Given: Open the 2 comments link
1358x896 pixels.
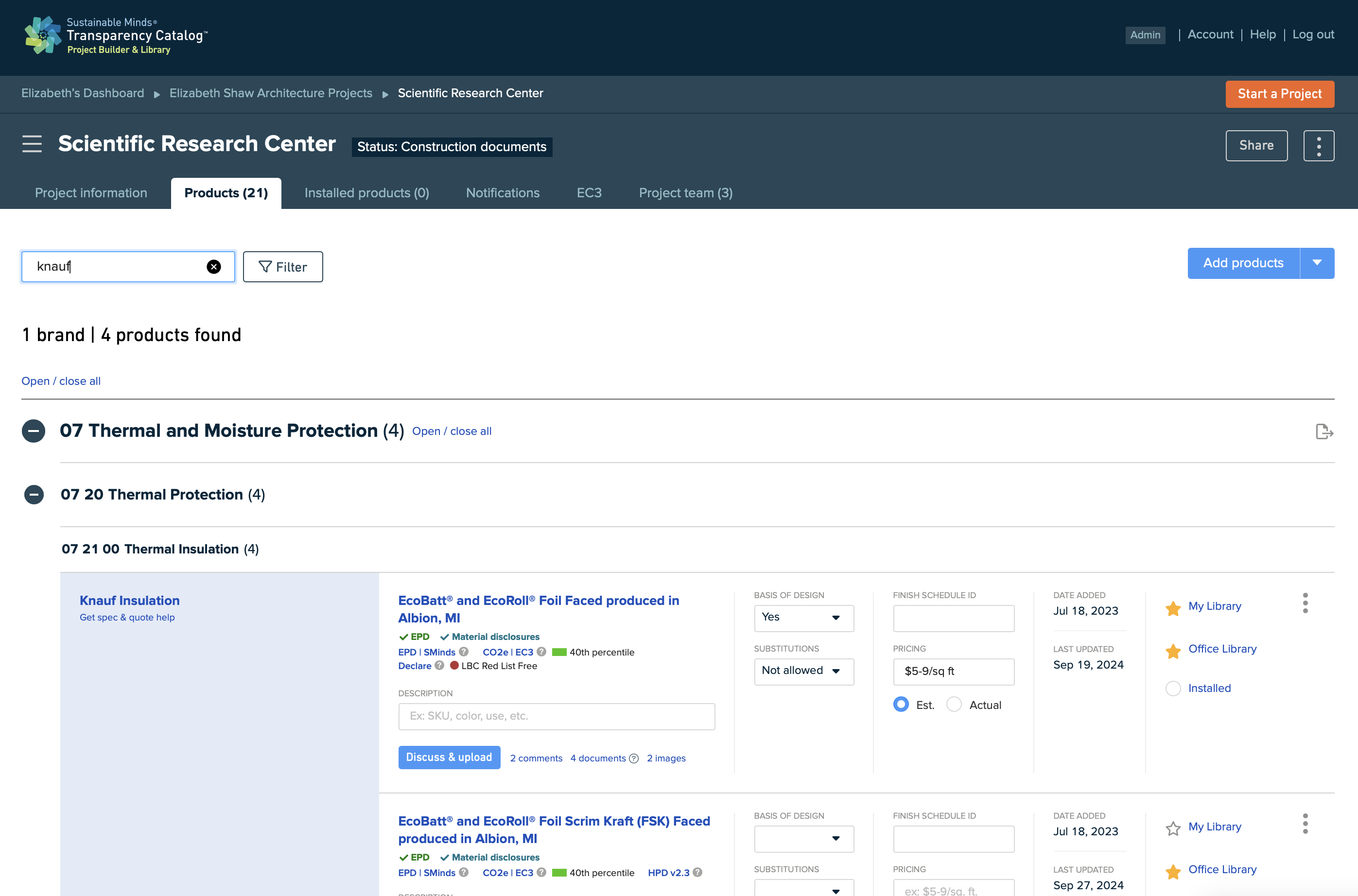Looking at the screenshot, I should click(x=536, y=758).
